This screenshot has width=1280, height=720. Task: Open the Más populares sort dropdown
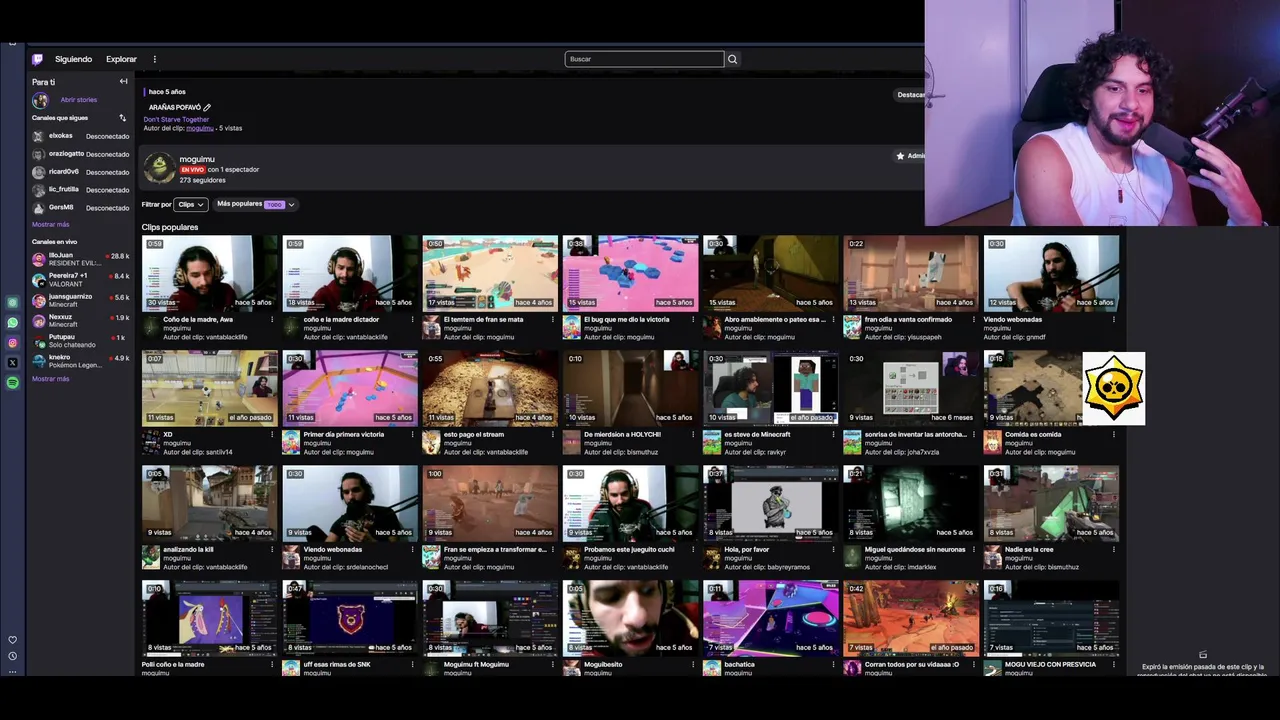(255, 204)
